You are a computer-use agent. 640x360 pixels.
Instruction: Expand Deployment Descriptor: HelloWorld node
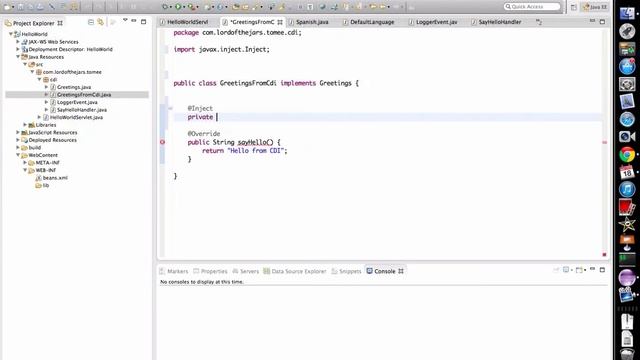coord(18,49)
